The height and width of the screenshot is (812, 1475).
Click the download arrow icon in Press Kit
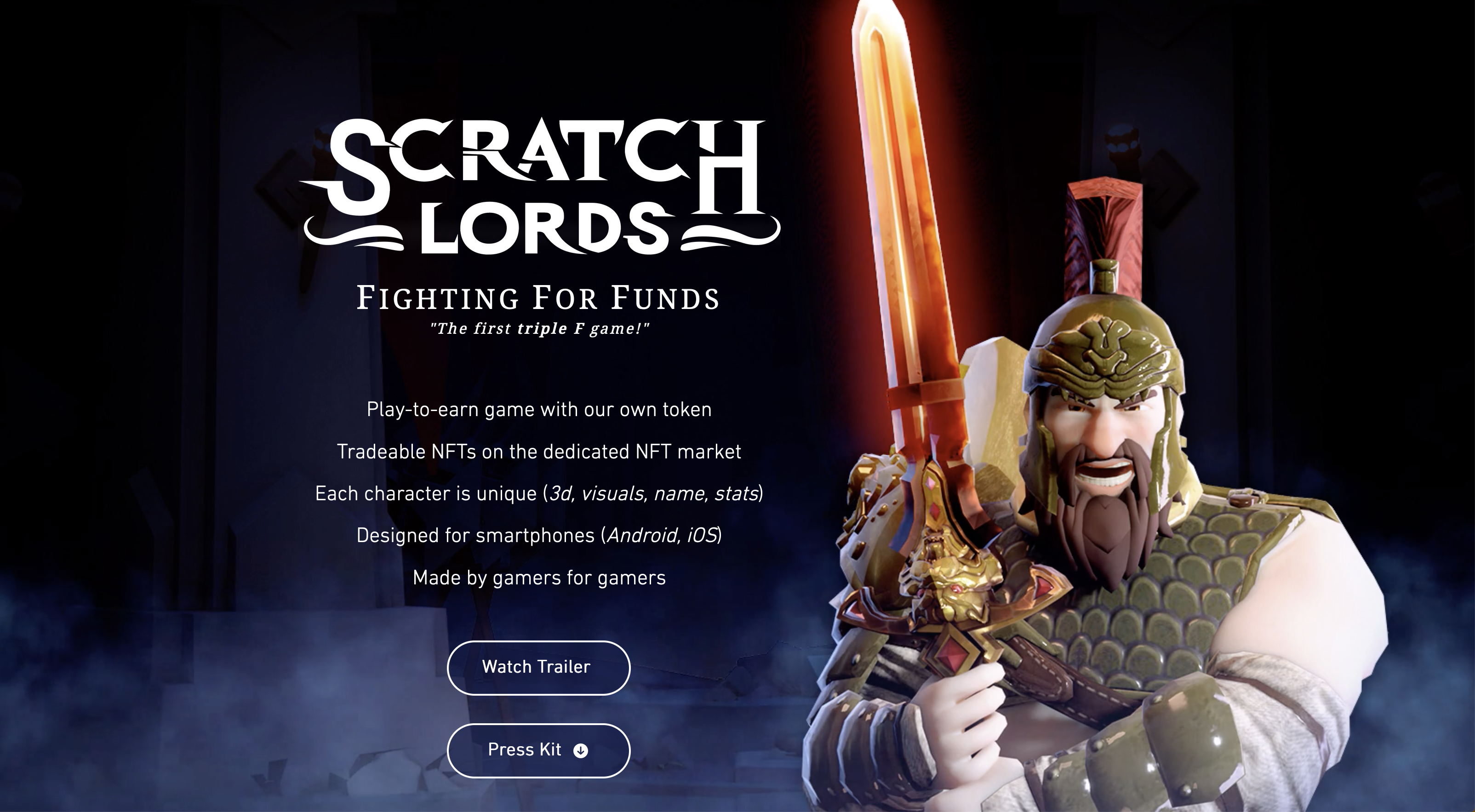581,751
